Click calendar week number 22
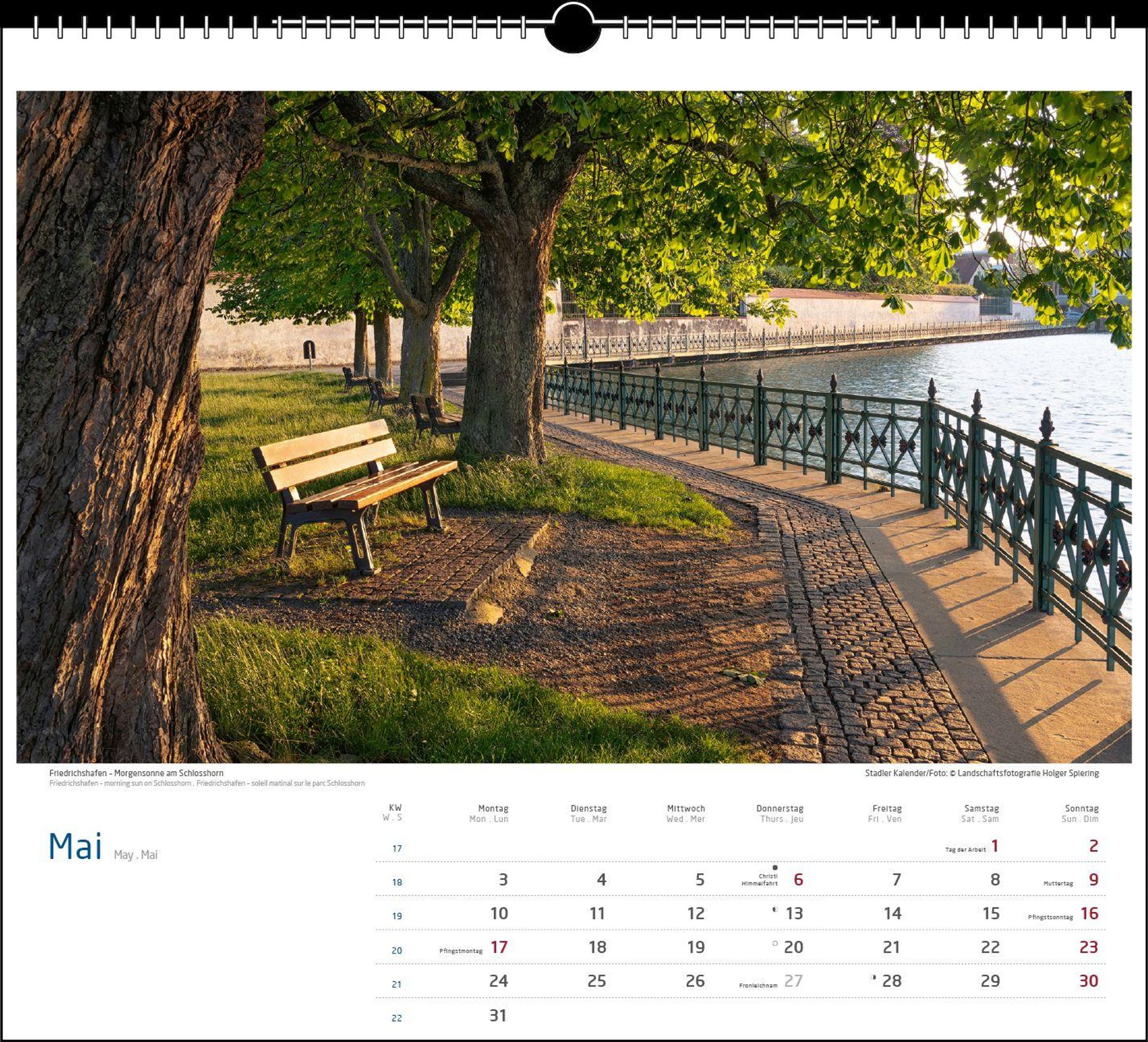The height and width of the screenshot is (1042, 1148). [x=397, y=1018]
